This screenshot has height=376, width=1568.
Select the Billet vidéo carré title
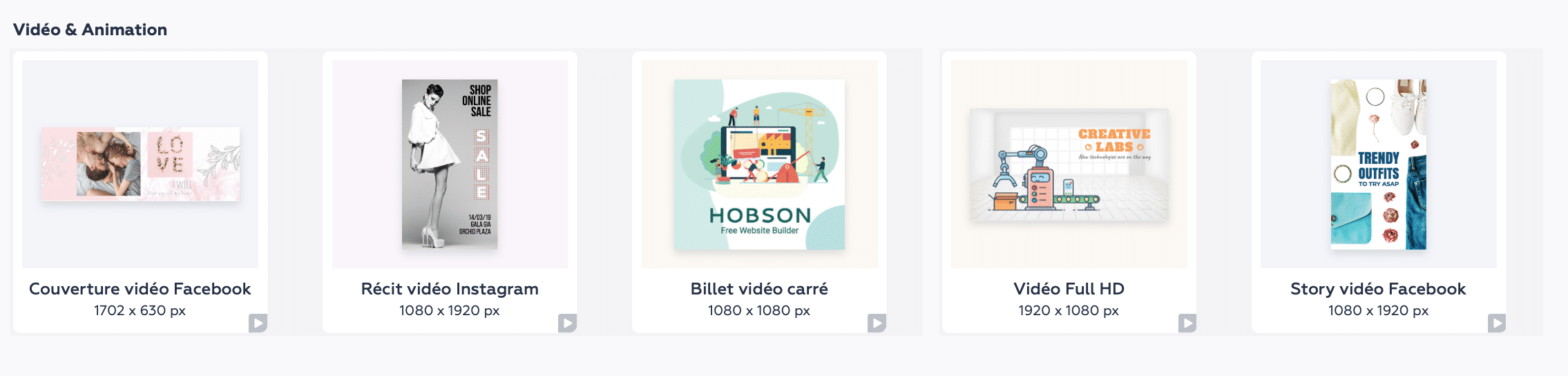click(x=759, y=289)
